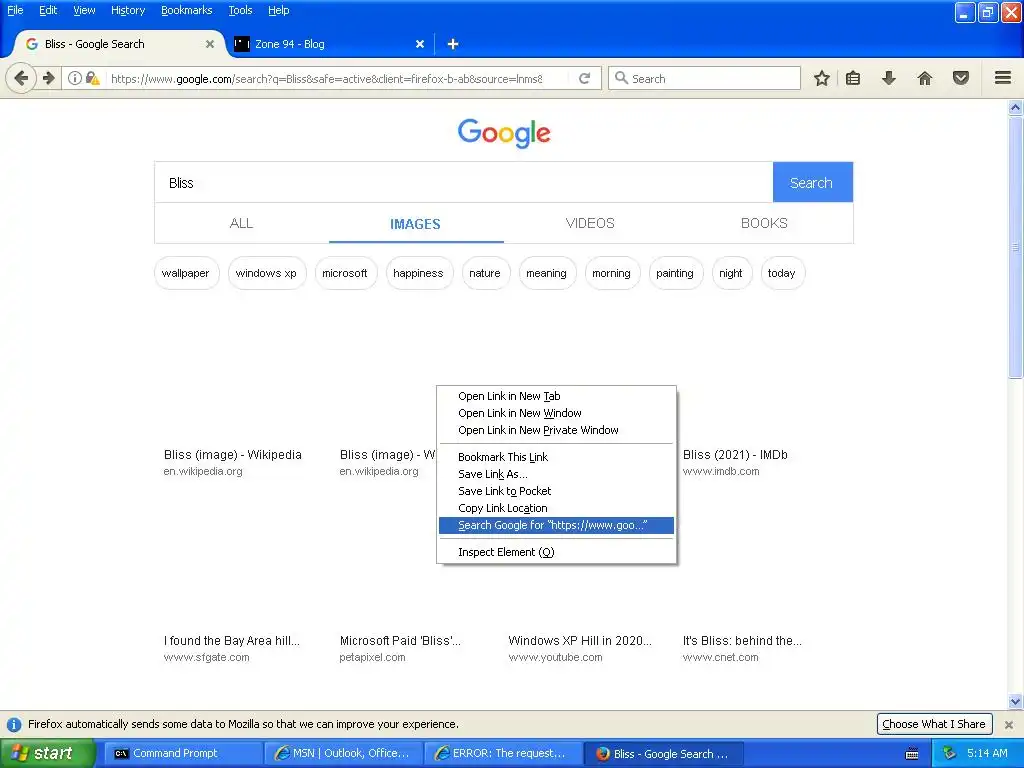The image size is (1024, 768).
Task: Go to the Firefox Home icon
Action: tap(925, 78)
